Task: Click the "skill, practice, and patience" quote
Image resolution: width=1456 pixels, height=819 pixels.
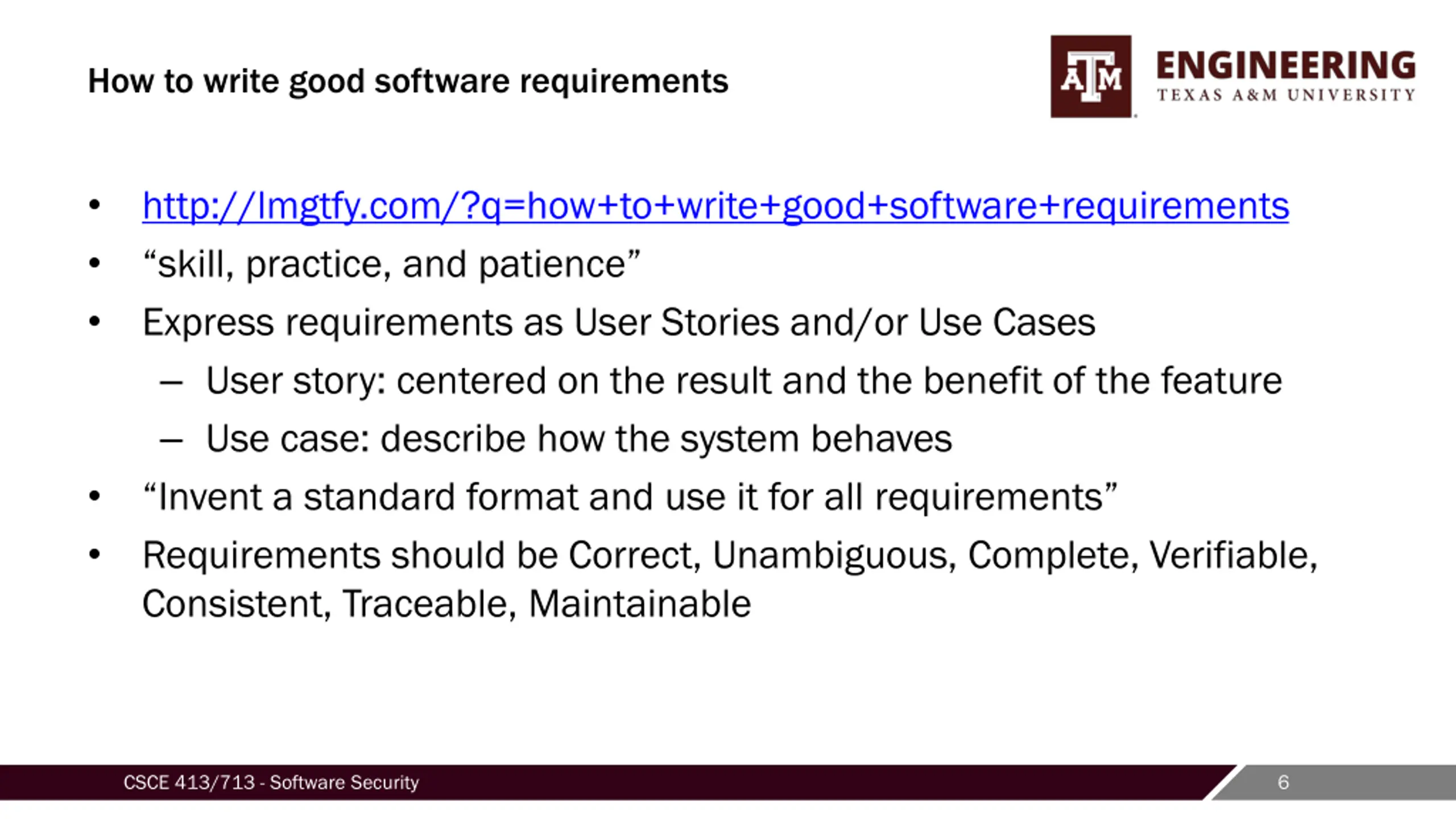Action: click(x=392, y=265)
